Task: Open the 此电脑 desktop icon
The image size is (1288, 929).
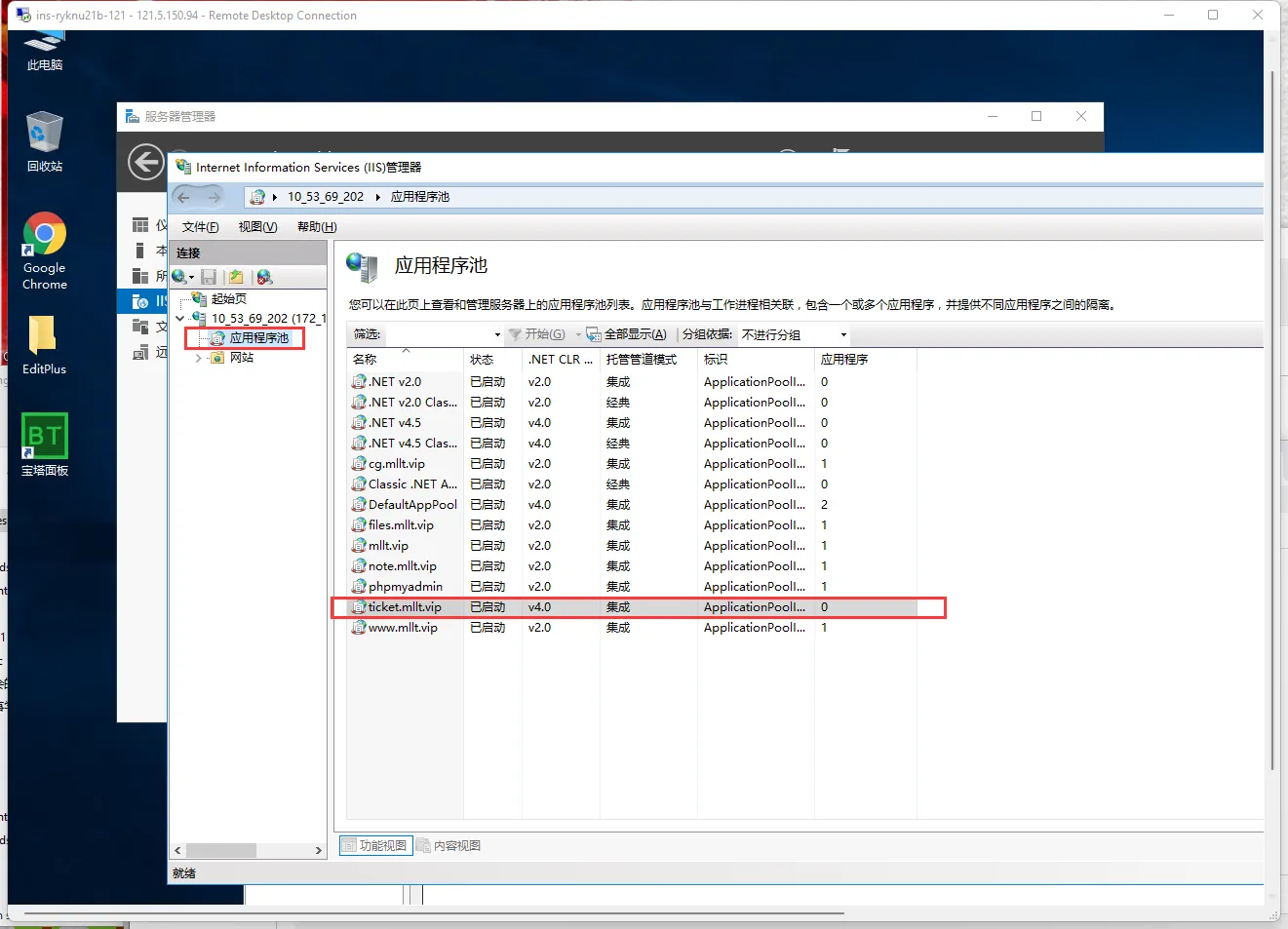Action: [44, 51]
